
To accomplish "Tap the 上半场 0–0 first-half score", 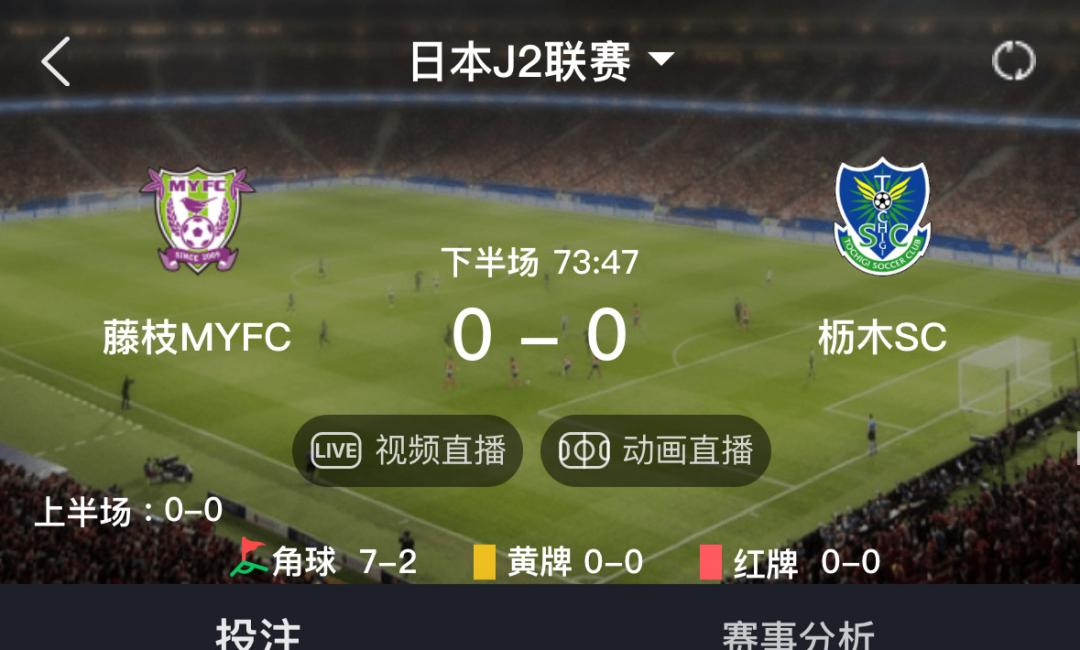I will 128,511.
